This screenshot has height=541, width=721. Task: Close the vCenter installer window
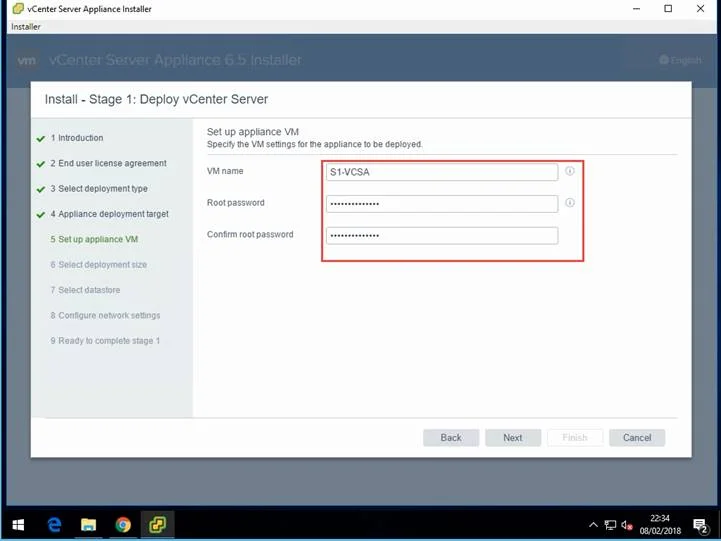[700, 9]
